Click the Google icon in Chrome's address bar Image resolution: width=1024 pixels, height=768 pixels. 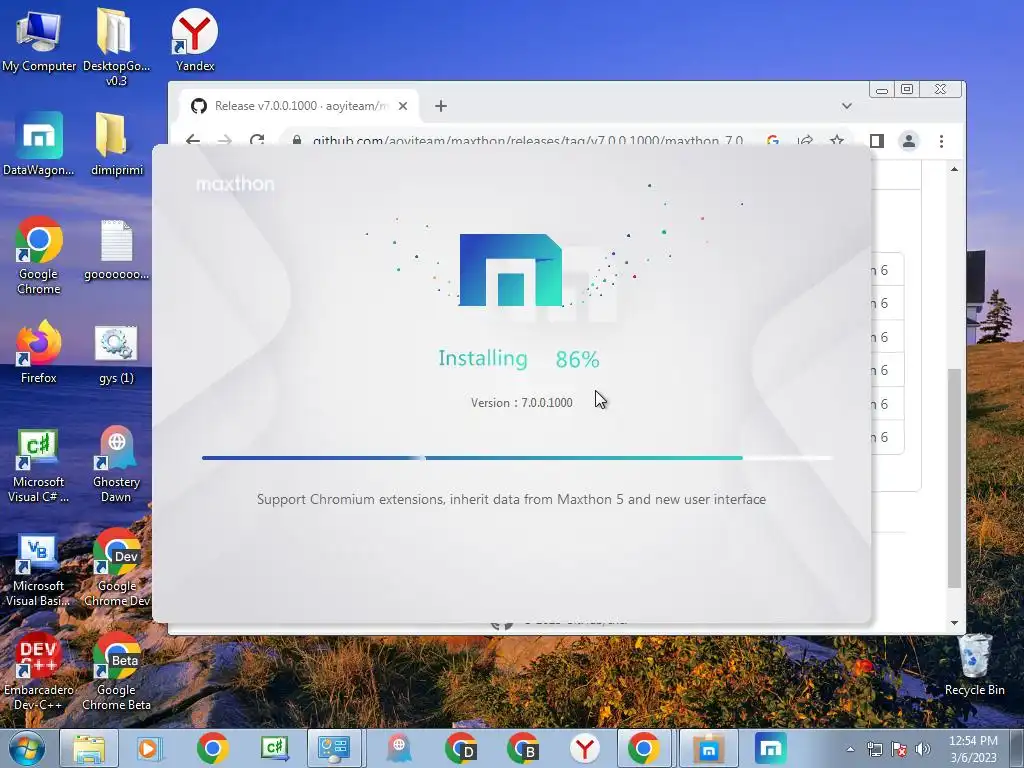[773, 140]
